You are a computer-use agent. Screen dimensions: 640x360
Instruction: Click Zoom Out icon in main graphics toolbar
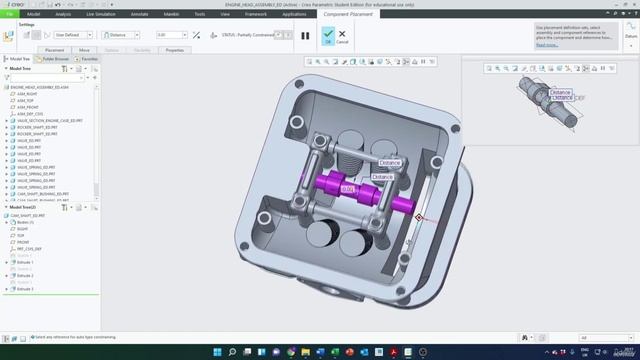[327, 62]
